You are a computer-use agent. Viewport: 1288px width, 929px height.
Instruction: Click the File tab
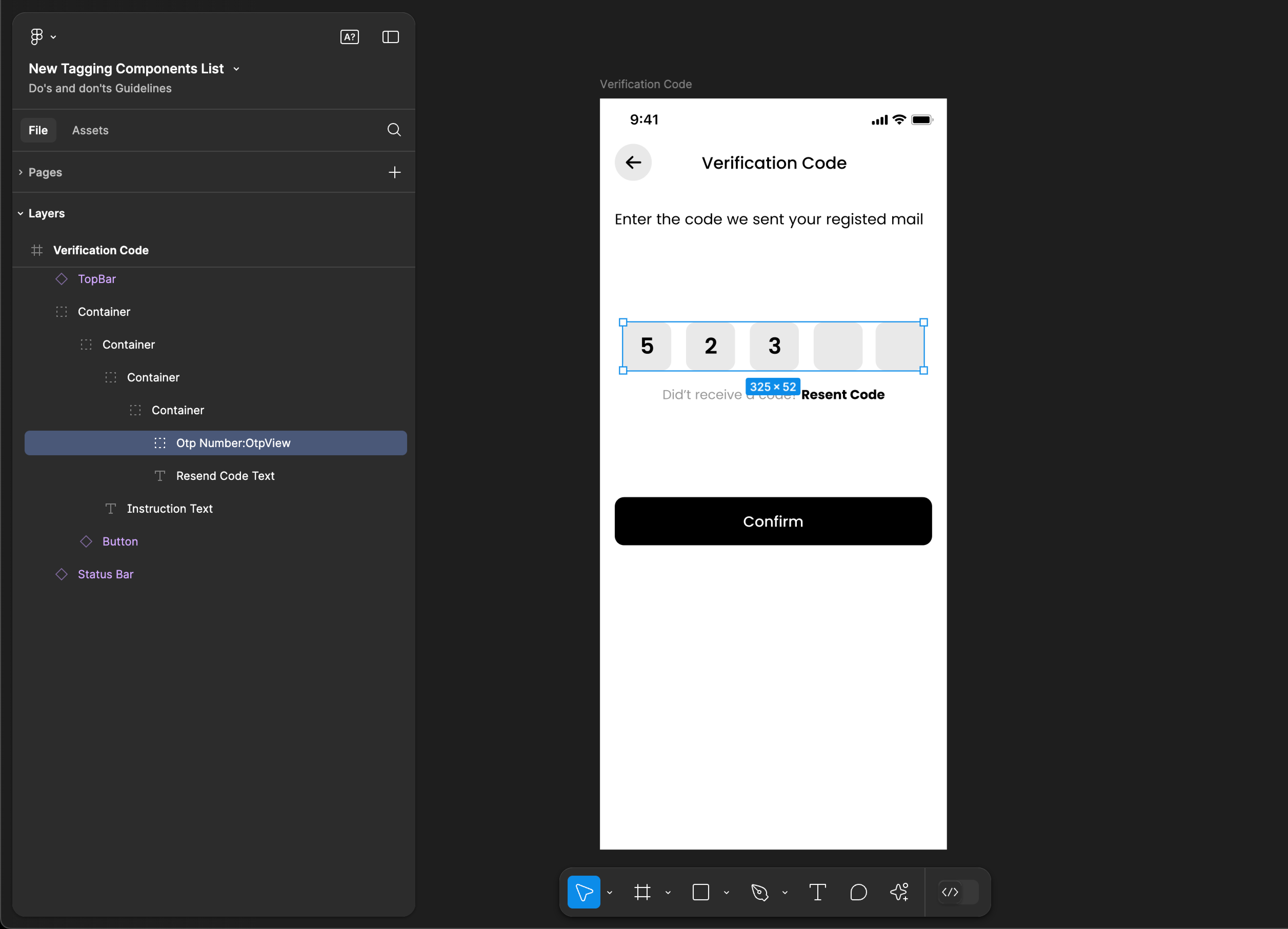point(38,130)
